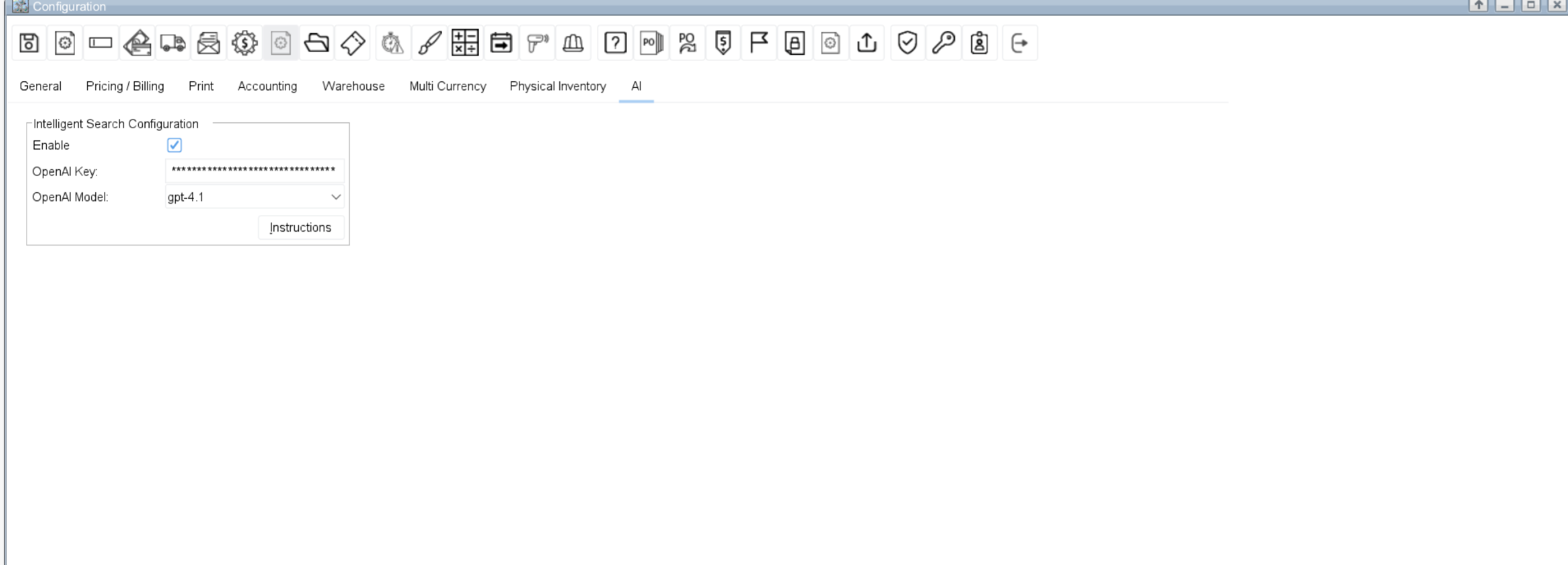
Task: Click the flag icon in toolbar
Action: tap(758, 44)
